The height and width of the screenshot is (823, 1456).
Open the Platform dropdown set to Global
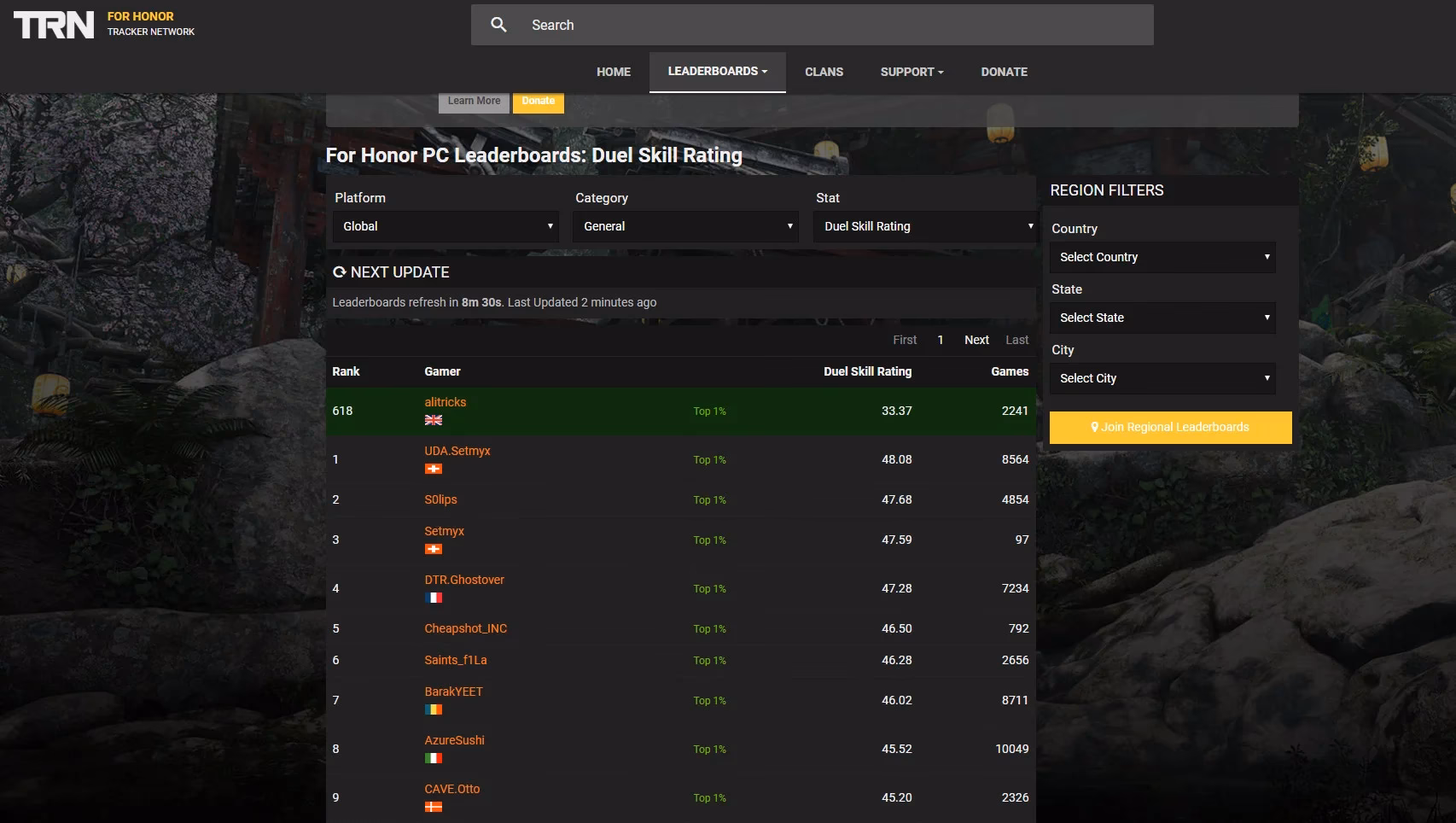446,226
